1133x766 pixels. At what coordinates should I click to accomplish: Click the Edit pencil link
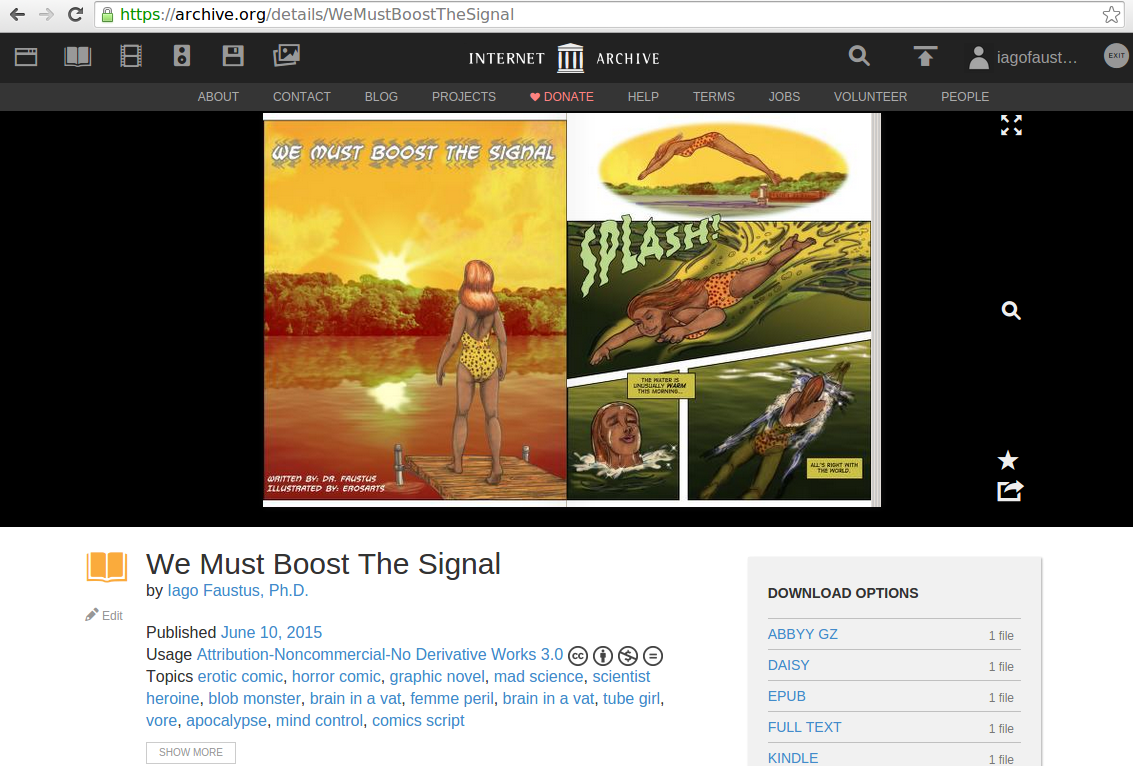click(104, 615)
